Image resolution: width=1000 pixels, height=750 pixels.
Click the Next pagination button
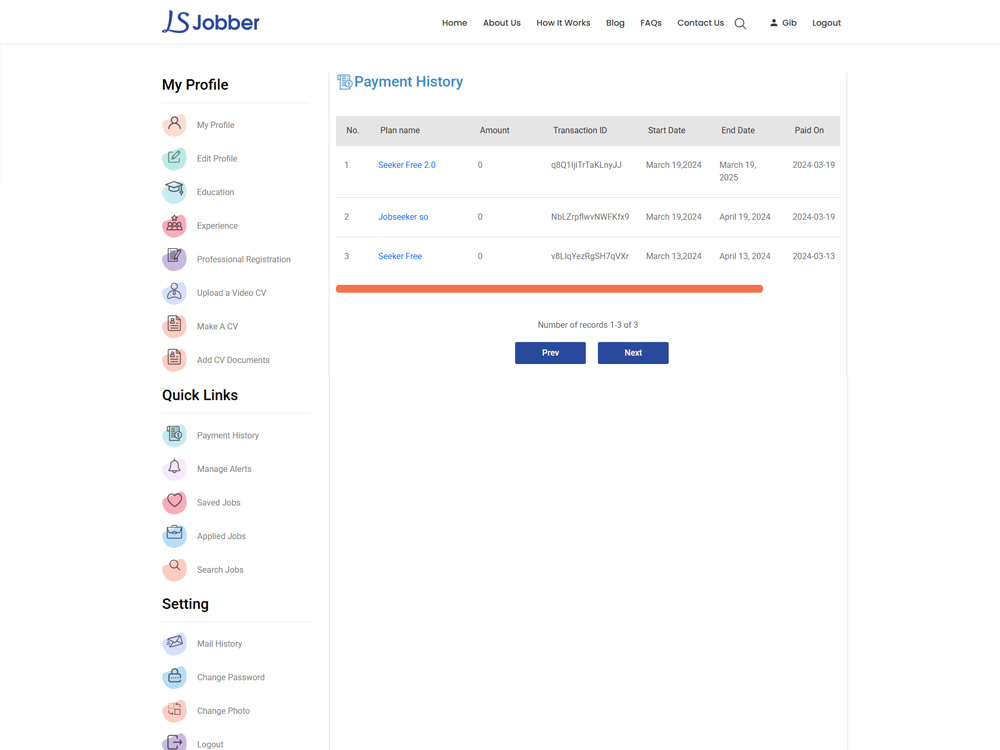633,353
